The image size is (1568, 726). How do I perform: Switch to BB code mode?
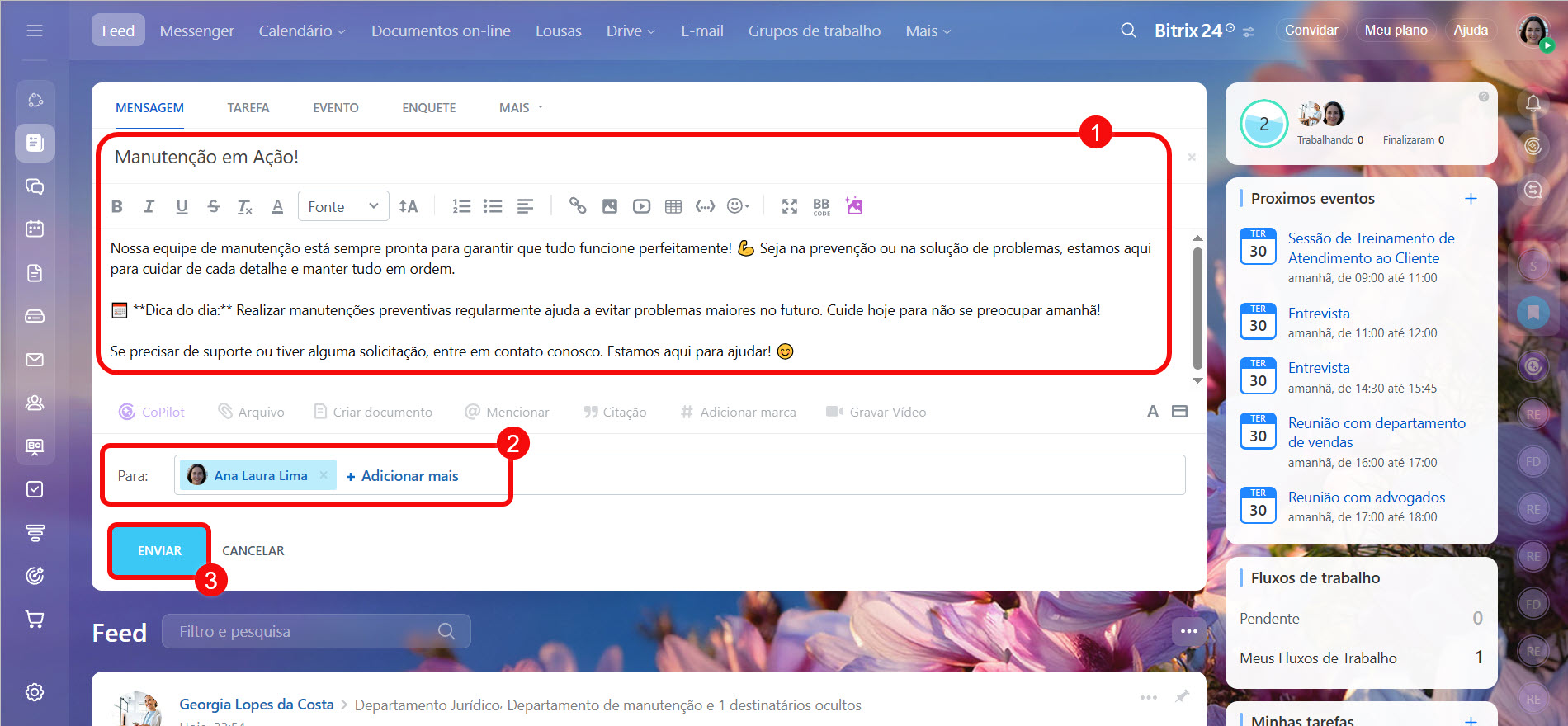[x=821, y=206]
